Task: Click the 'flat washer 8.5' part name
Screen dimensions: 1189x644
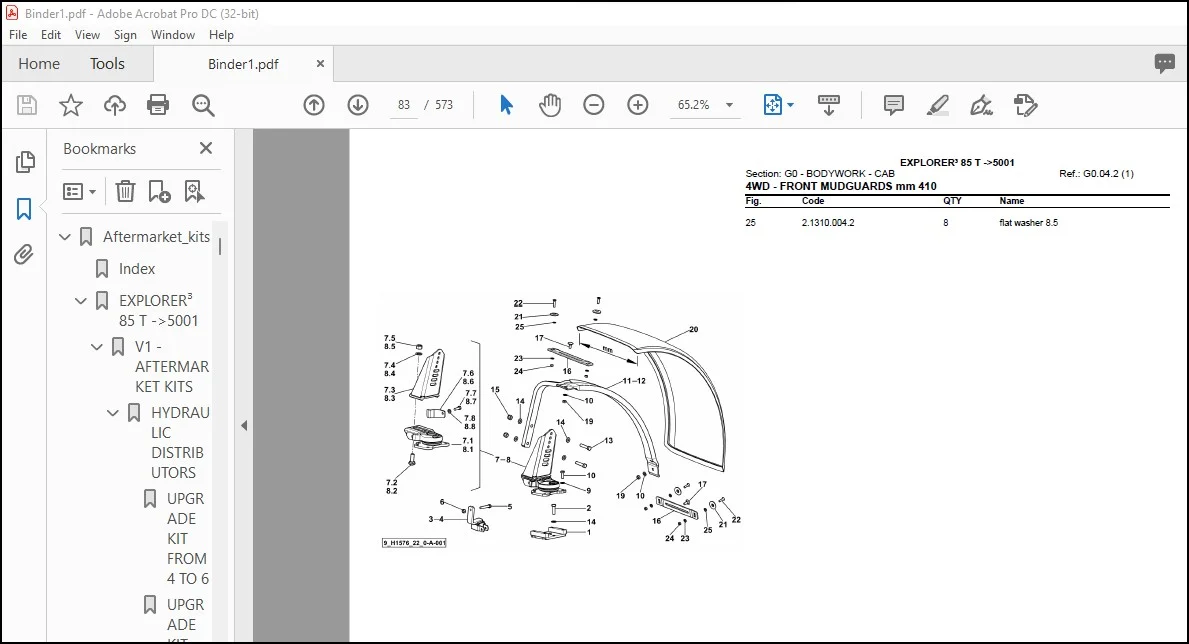Action: 1028,223
